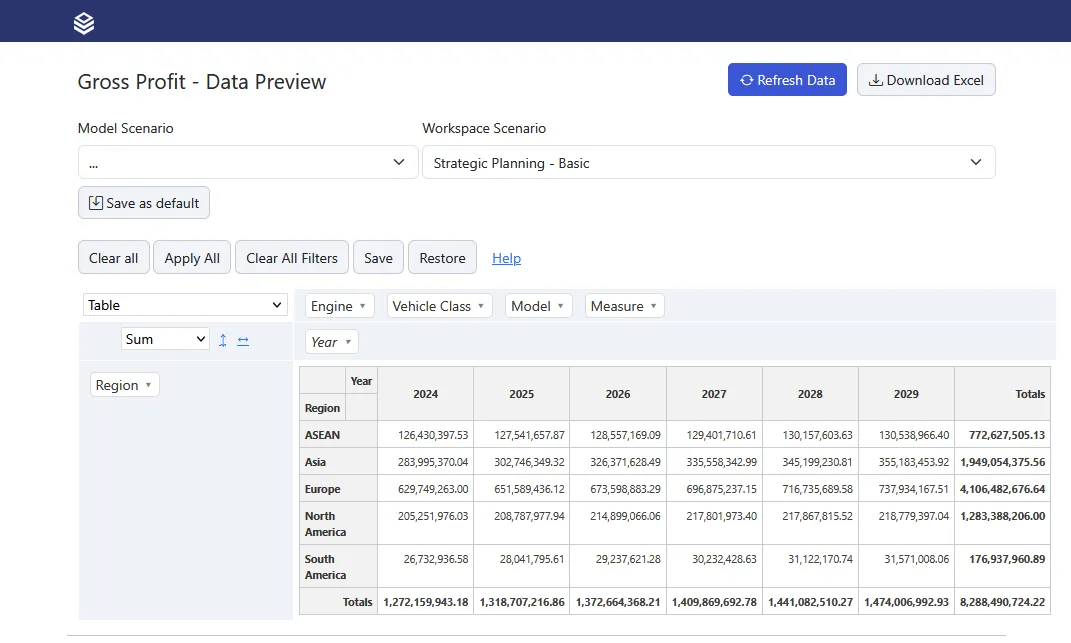Click the Restore button
Viewport: 1071px width, 643px height.
click(x=442, y=258)
